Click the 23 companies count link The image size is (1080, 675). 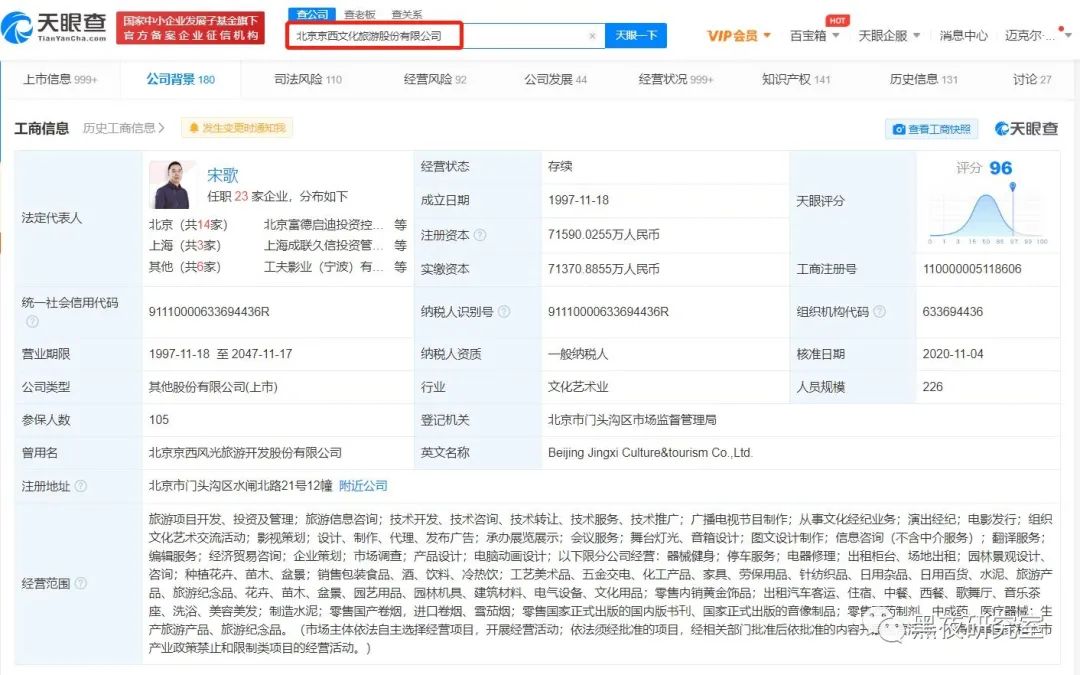tap(241, 196)
